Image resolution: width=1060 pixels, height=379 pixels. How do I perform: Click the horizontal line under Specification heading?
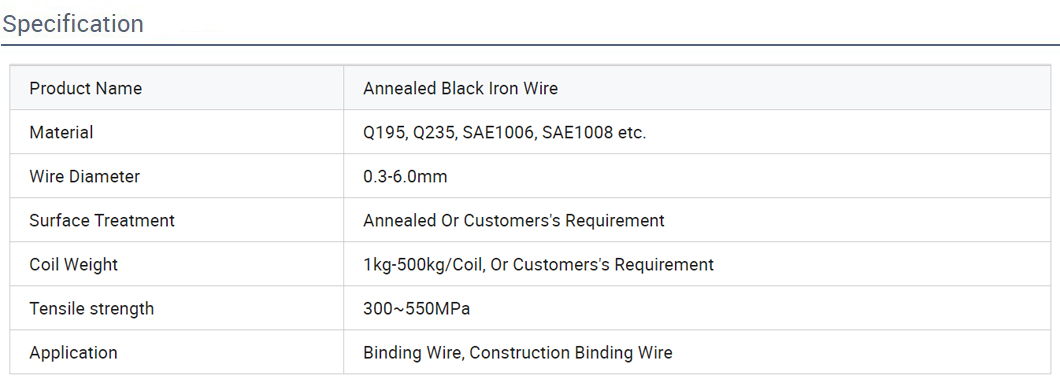[530, 45]
